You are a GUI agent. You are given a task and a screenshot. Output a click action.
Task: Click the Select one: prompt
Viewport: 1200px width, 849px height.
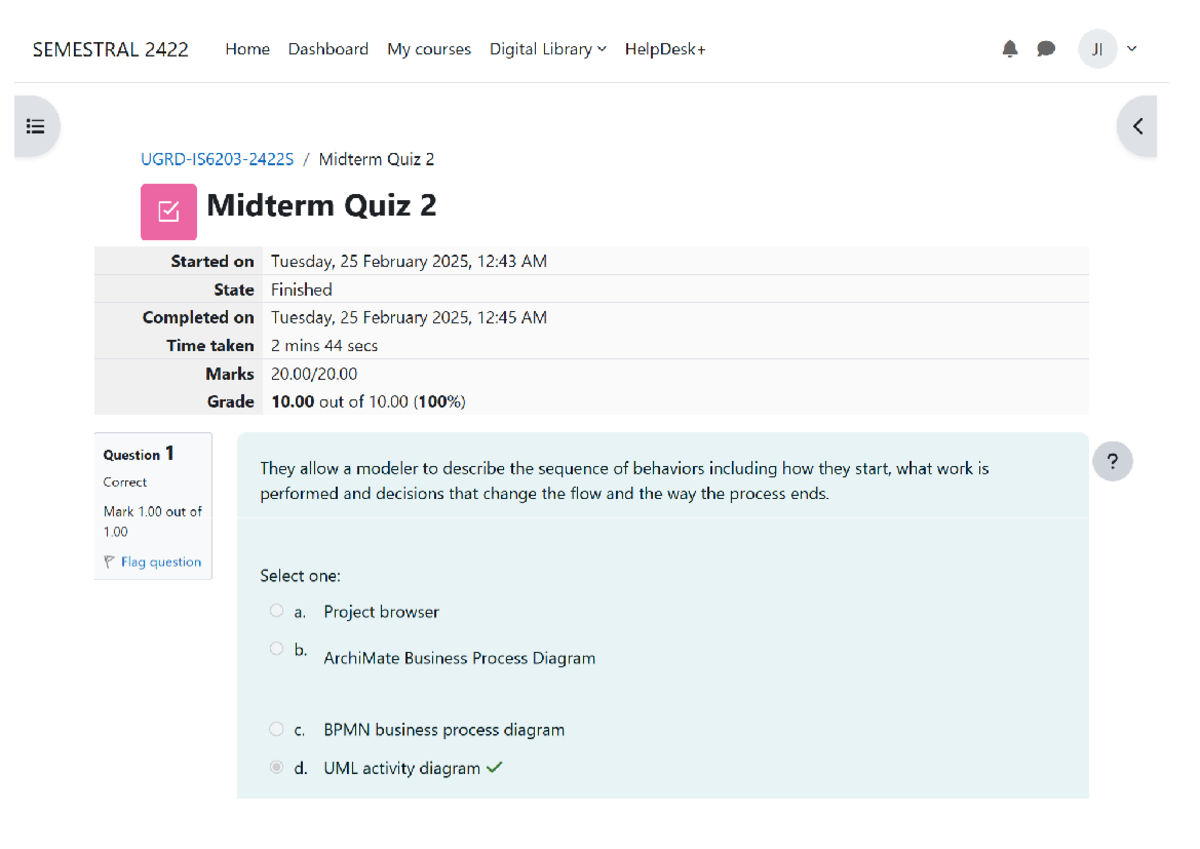(x=300, y=576)
